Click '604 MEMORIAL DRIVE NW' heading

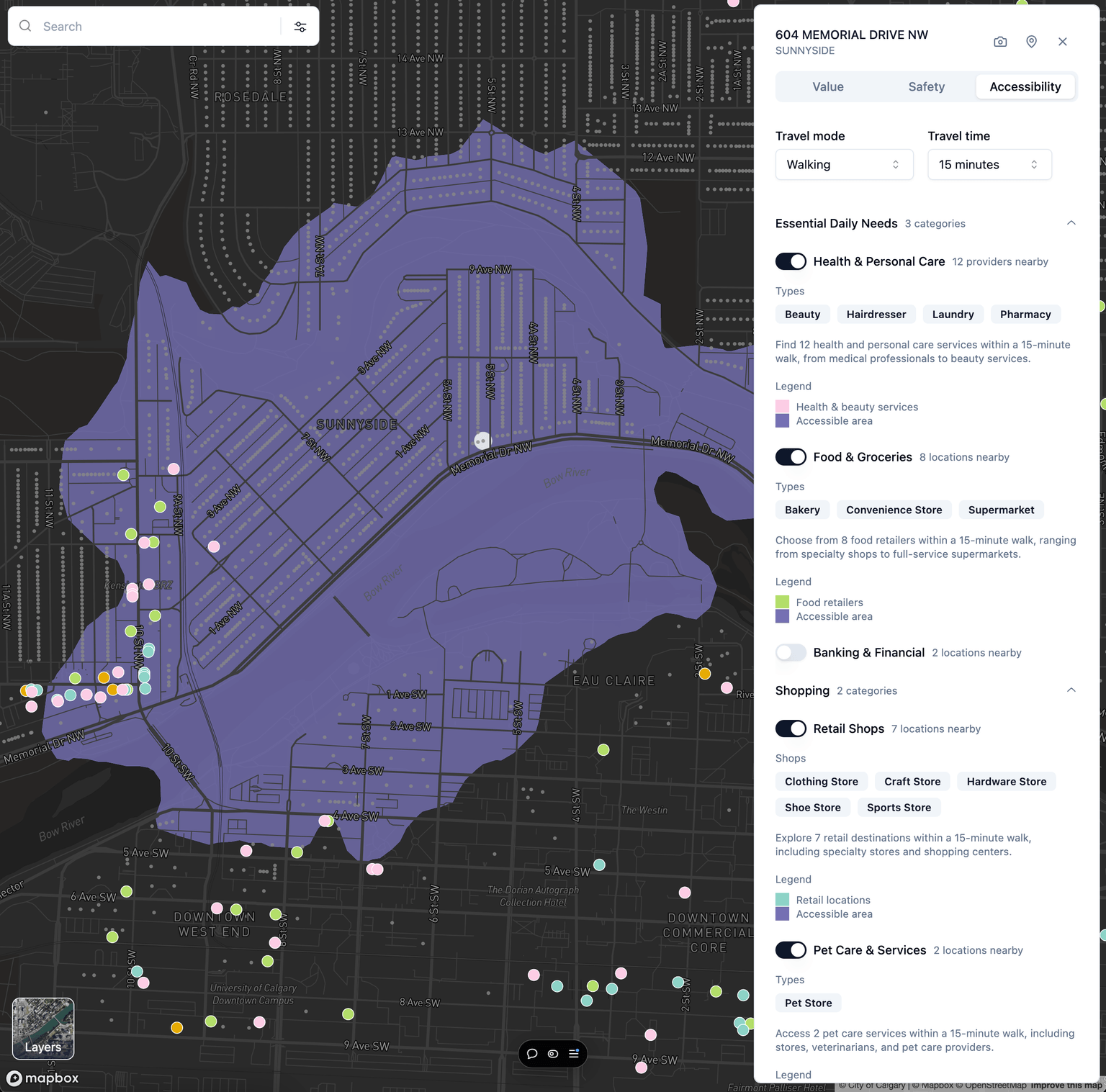pos(851,35)
